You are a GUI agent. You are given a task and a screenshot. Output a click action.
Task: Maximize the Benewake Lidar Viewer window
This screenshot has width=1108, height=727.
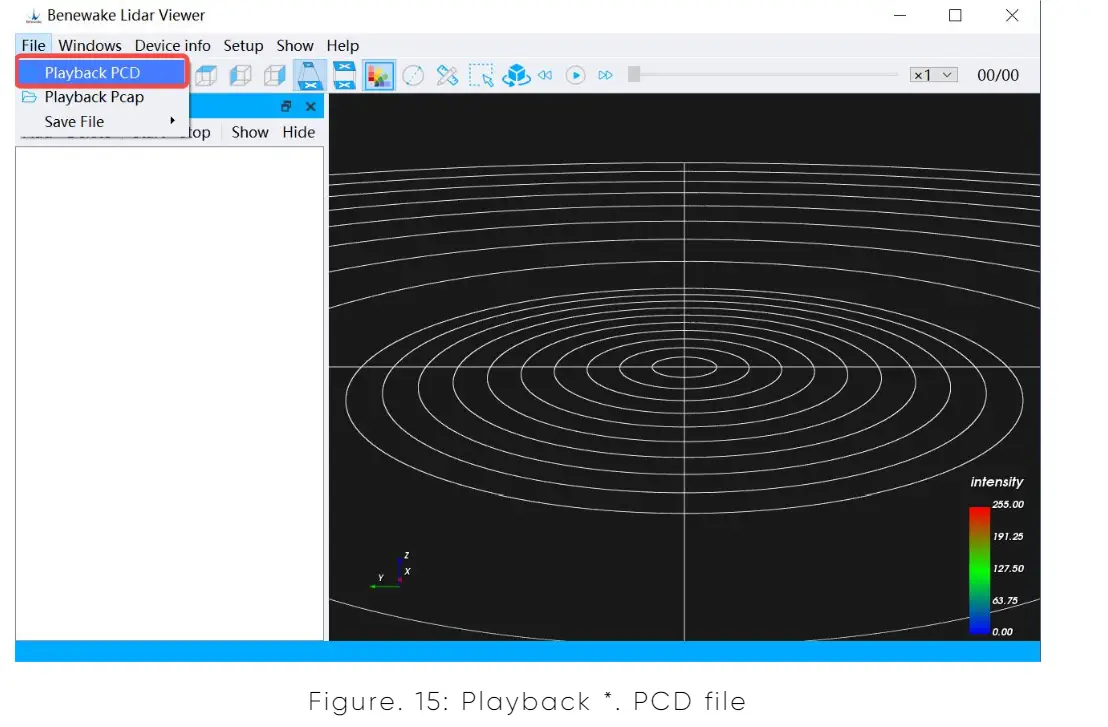[955, 16]
